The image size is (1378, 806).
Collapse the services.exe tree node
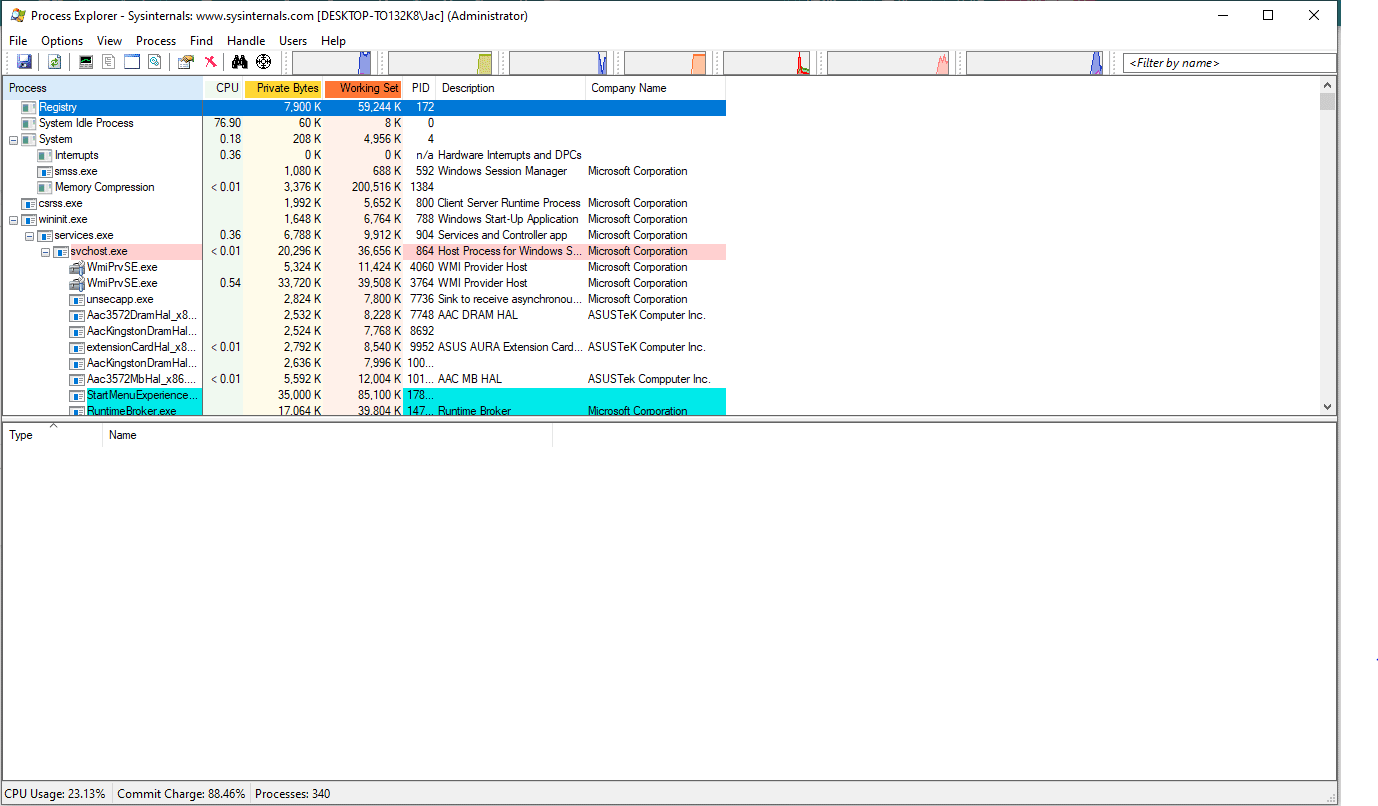pyautogui.click(x=29, y=235)
